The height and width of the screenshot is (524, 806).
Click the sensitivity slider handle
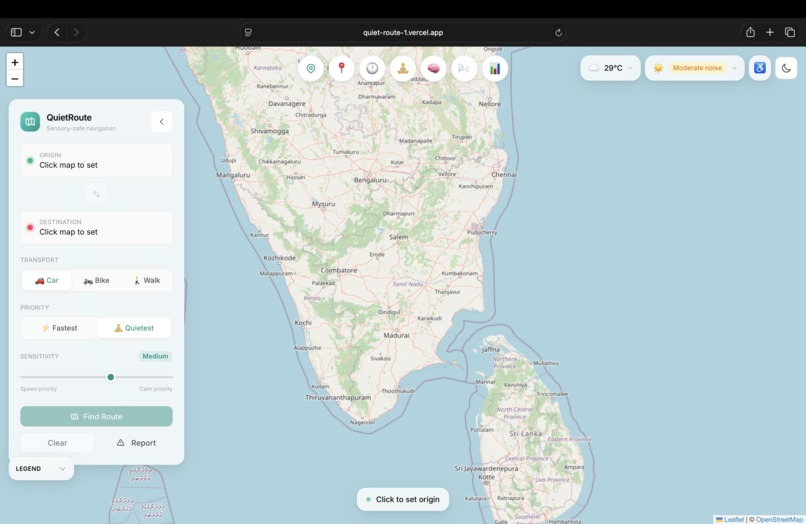111,377
